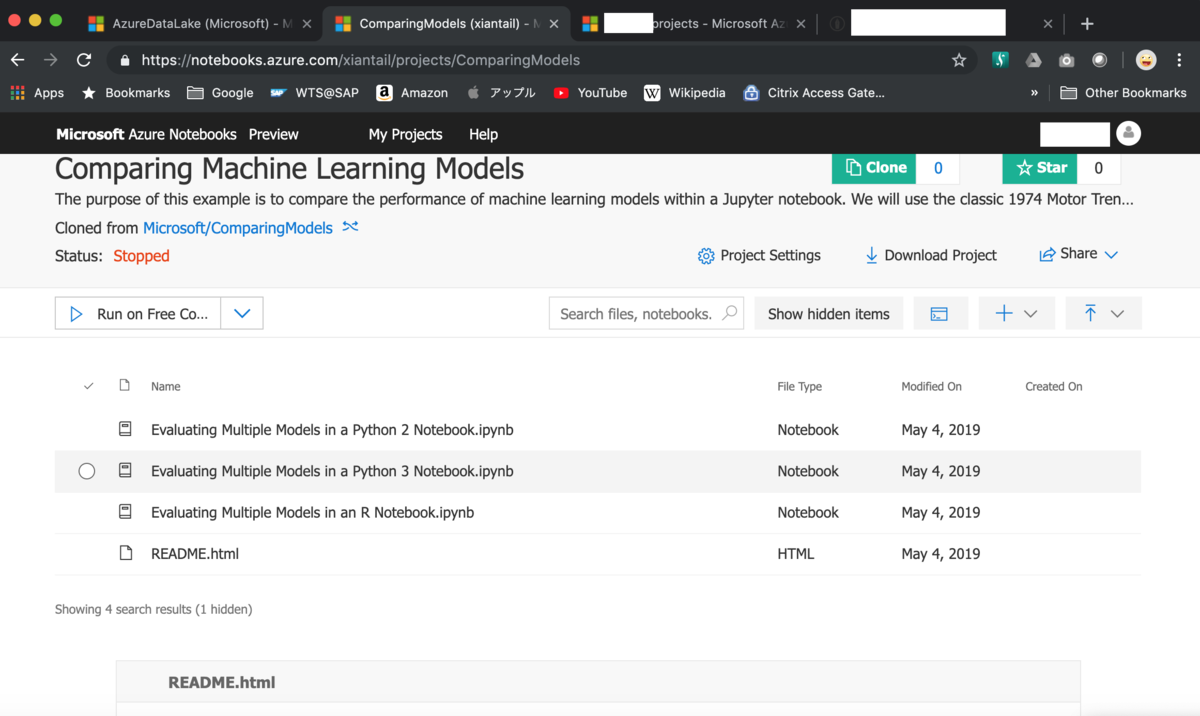Select the Python 3 Notebook row radio button

point(87,471)
